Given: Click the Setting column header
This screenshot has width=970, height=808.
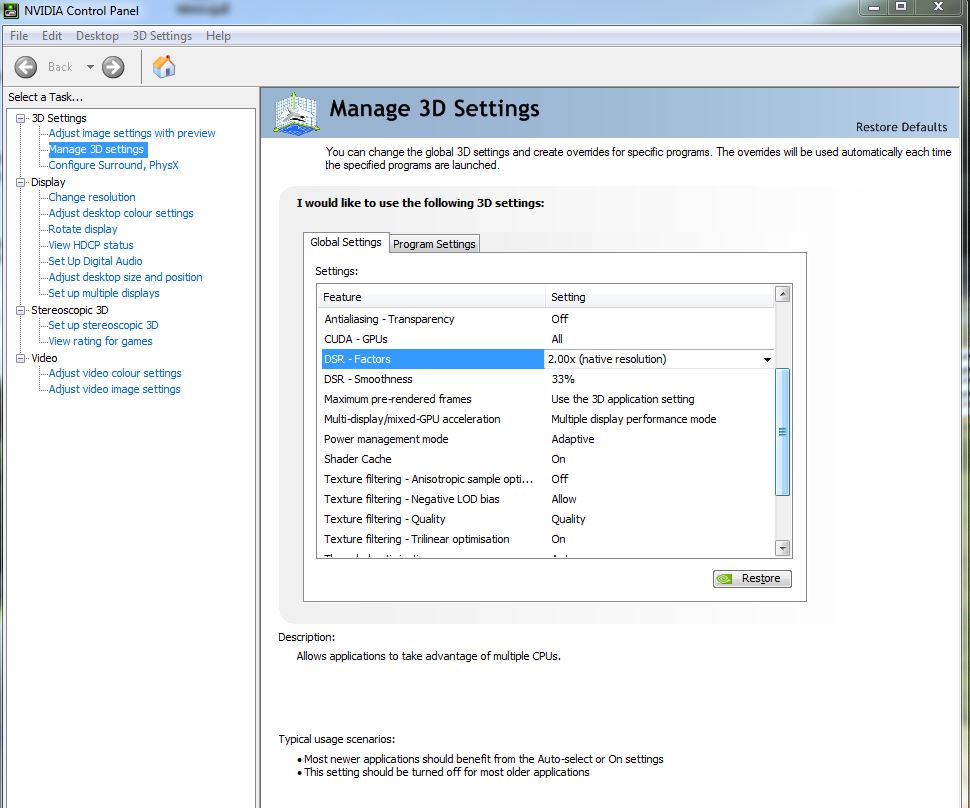Looking at the screenshot, I should tap(659, 297).
